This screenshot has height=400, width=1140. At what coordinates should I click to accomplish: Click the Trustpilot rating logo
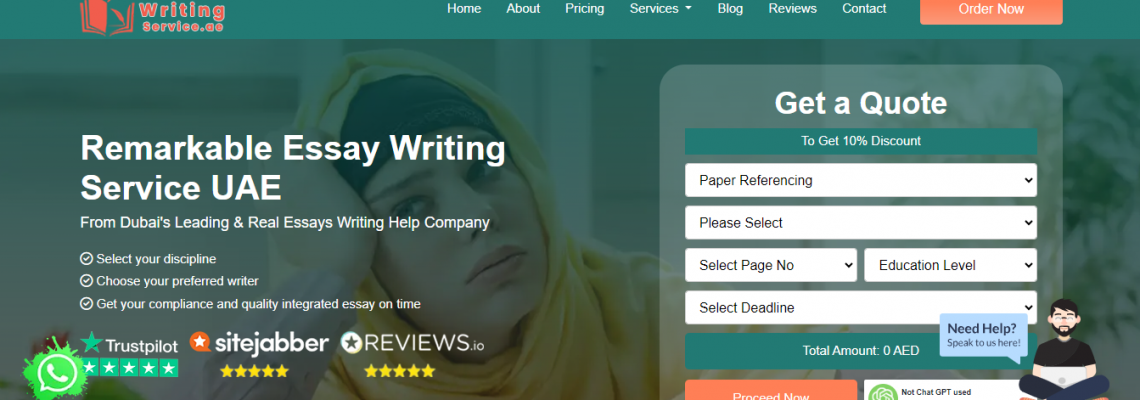pyautogui.click(x=131, y=355)
